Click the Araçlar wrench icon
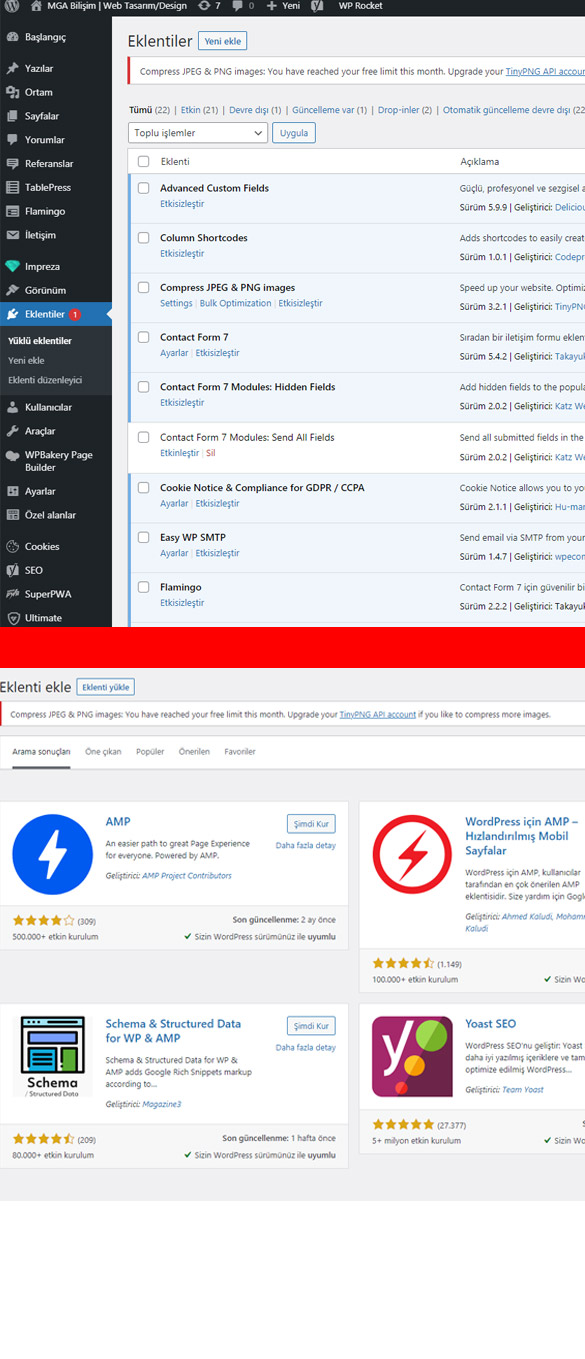 [x=12, y=431]
